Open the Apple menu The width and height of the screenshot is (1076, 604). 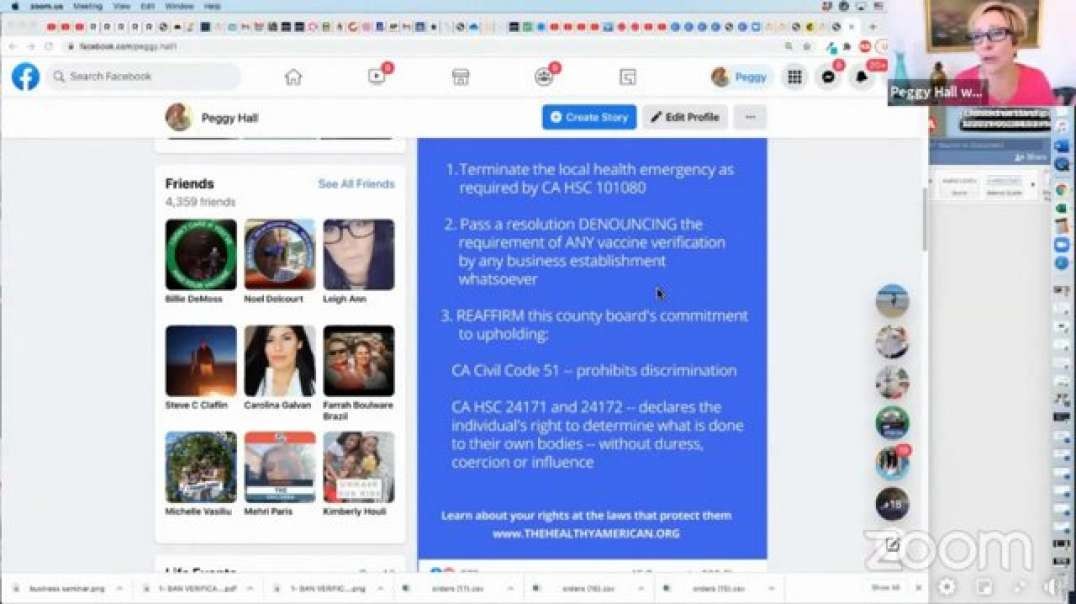pos(15,6)
